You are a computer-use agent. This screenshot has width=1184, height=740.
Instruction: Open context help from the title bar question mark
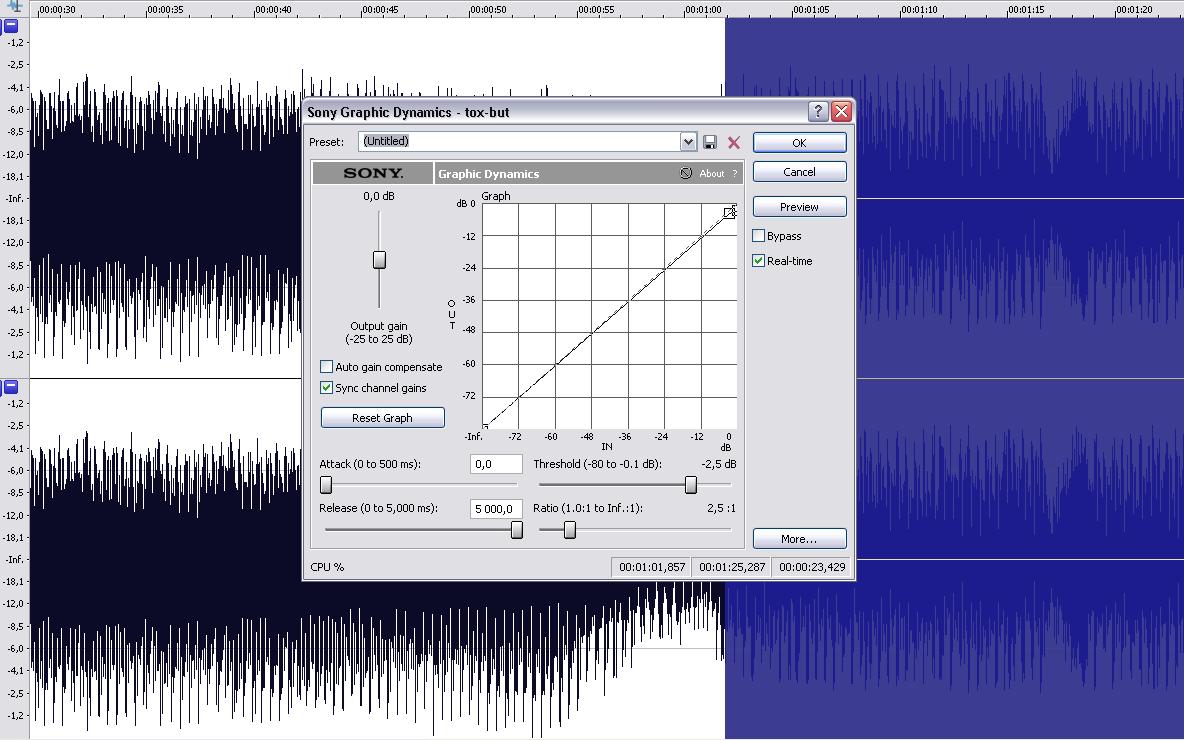tap(818, 112)
